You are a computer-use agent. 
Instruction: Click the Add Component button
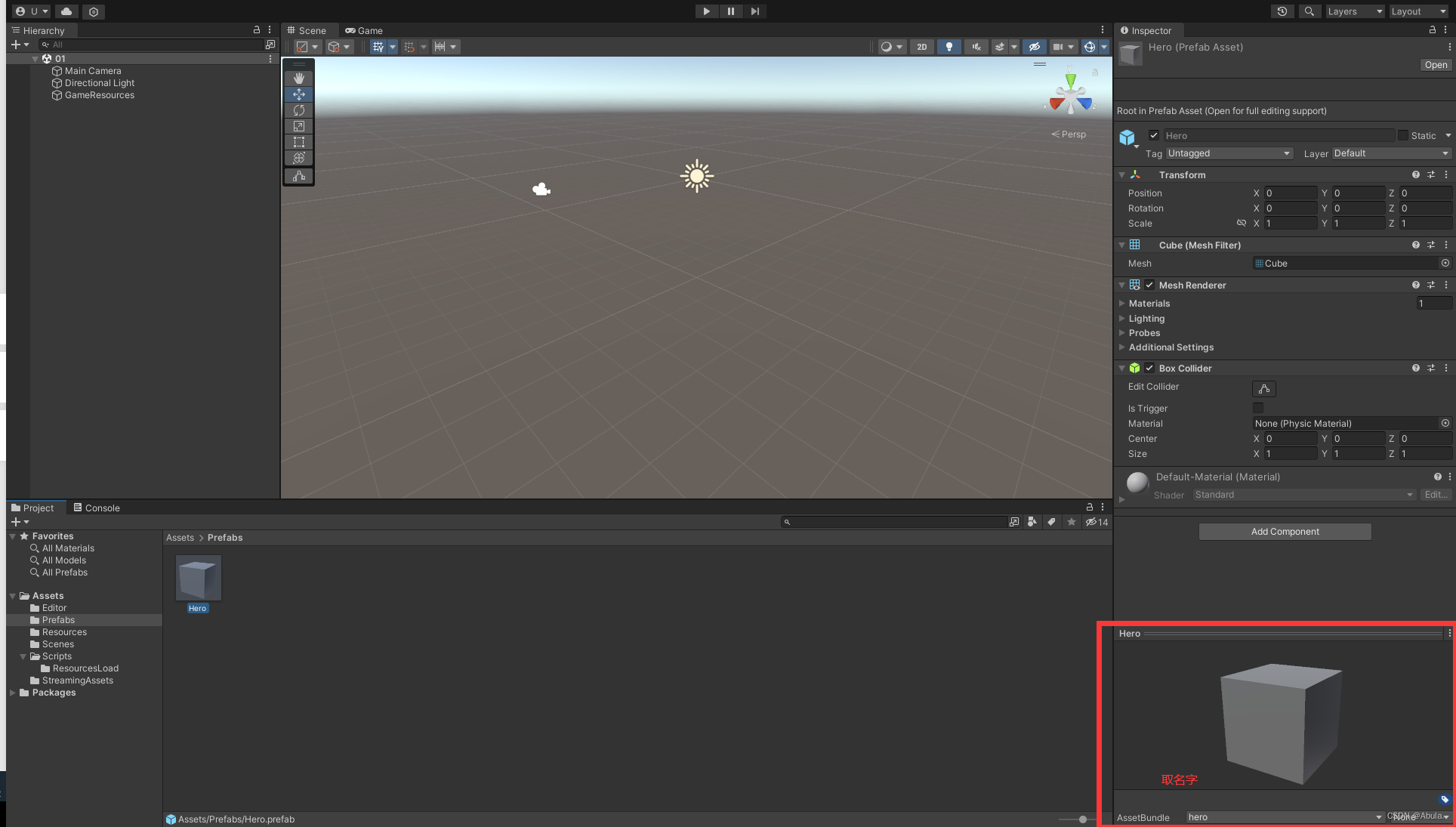click(x=1285, y=532)
